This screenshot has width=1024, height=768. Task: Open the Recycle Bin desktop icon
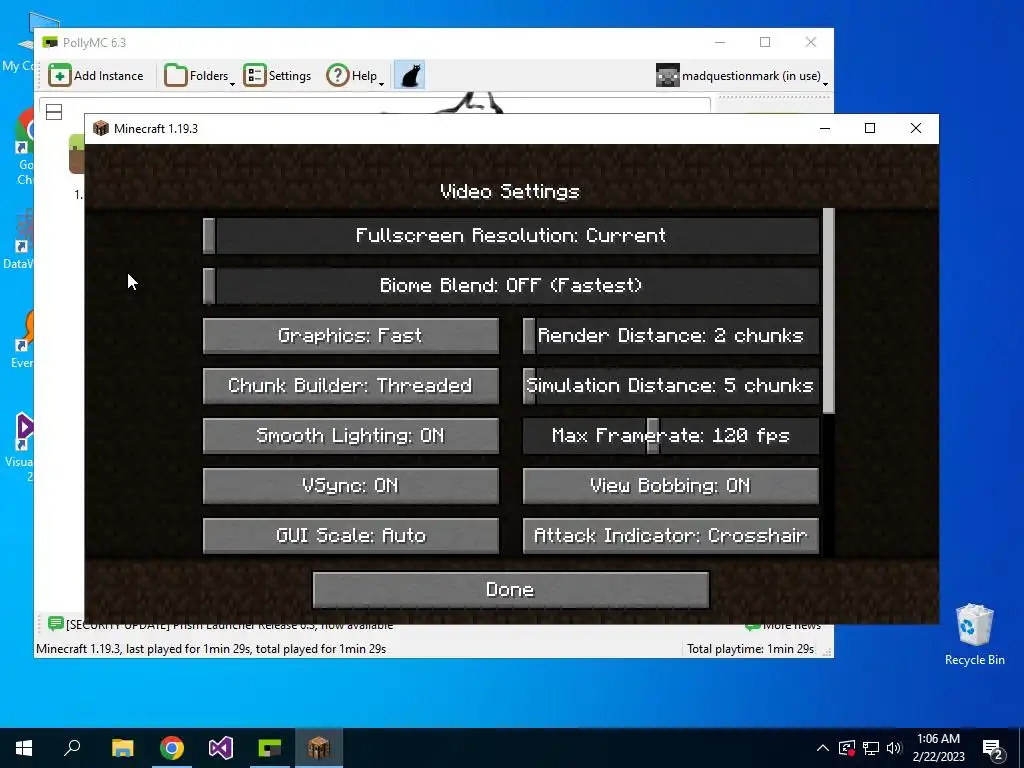(x=974, y=634)
